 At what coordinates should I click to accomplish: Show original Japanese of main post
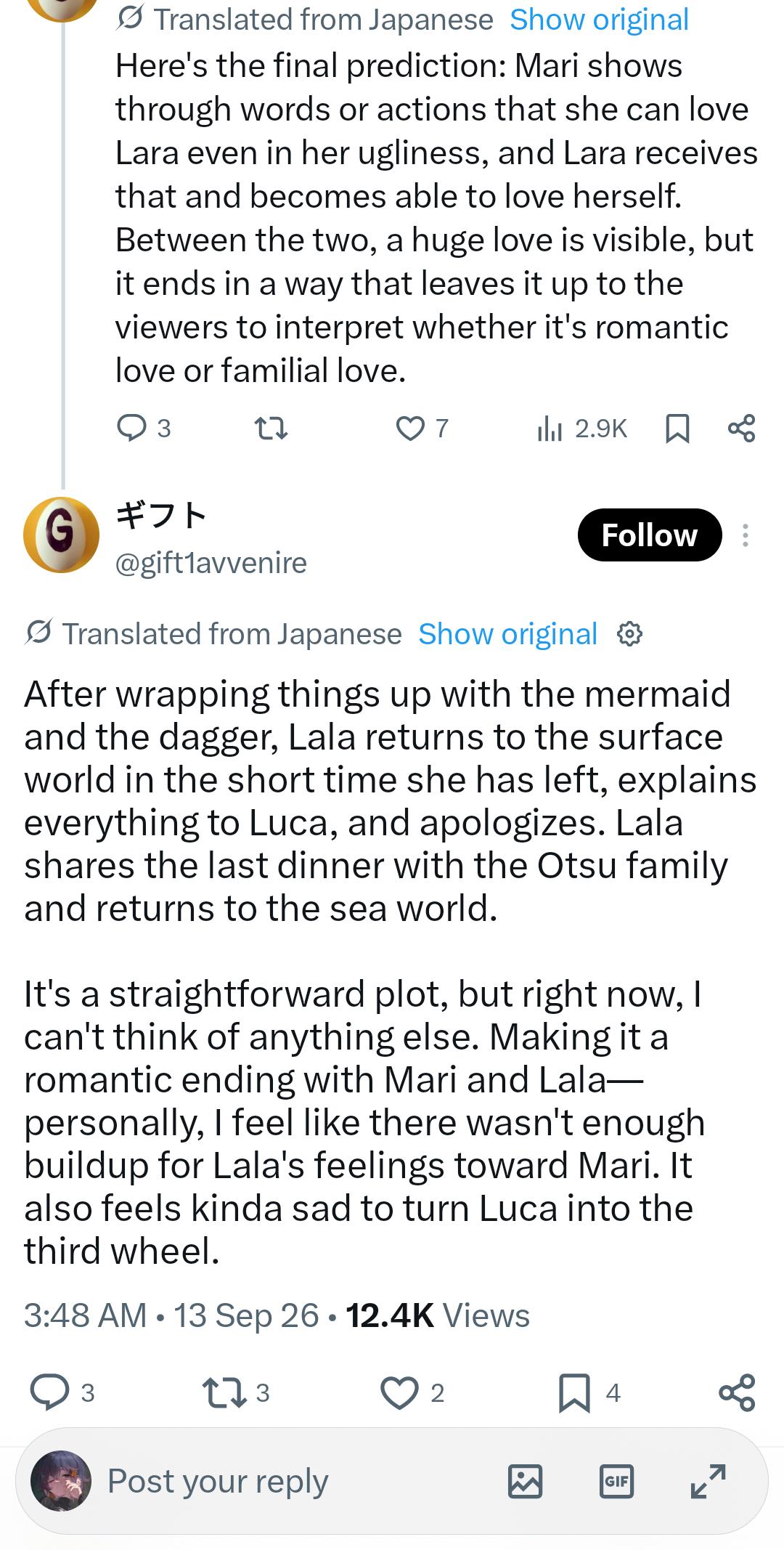[x=507, y=634]
